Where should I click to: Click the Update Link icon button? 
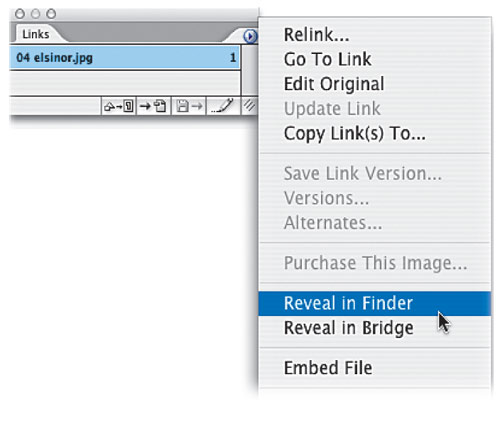coord(189,106)
